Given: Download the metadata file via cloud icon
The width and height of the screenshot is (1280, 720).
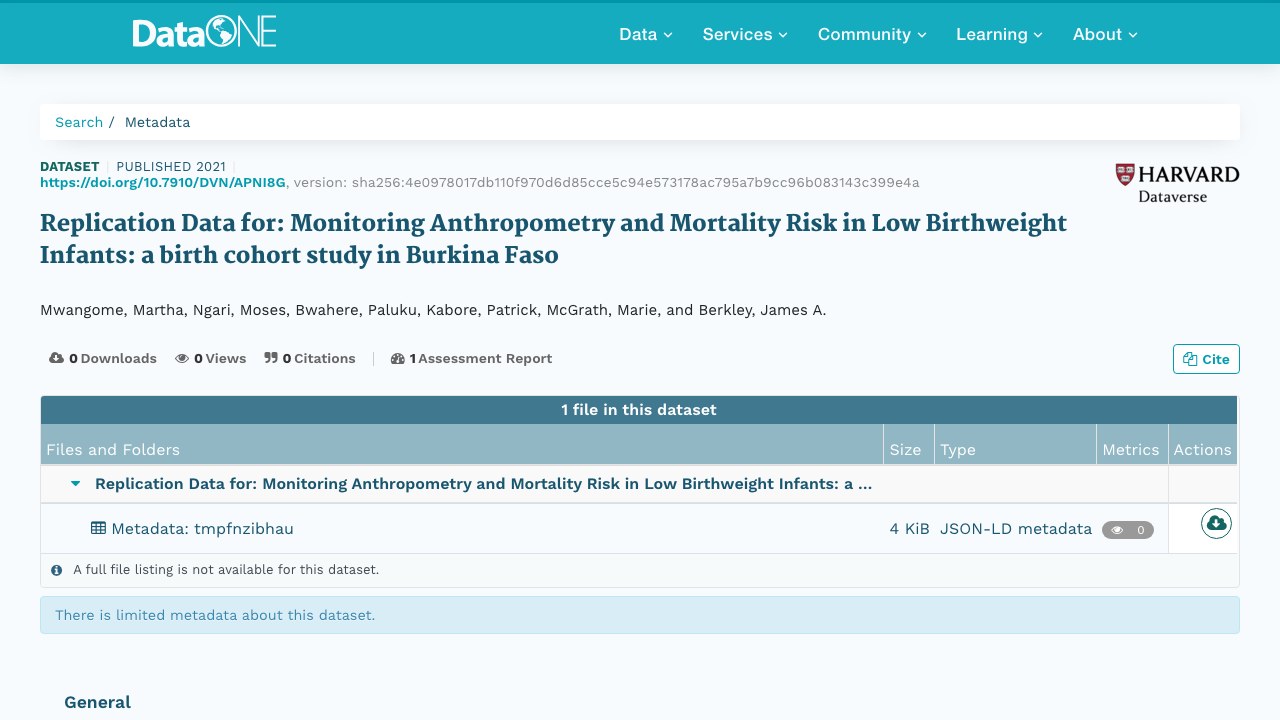Looking at the screenshot, I should (1216, 523).
